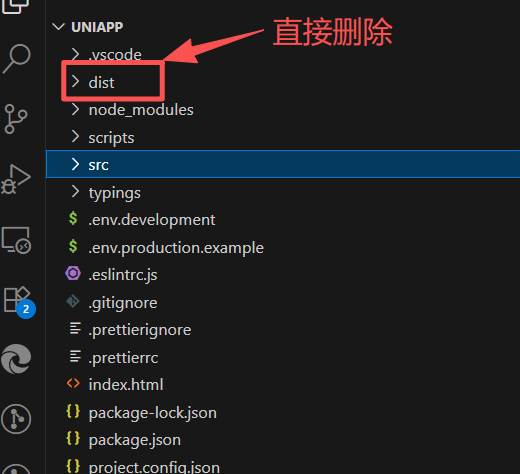Open the Git Graph activity icon
The image size is (520, 474).
point(16,419)
